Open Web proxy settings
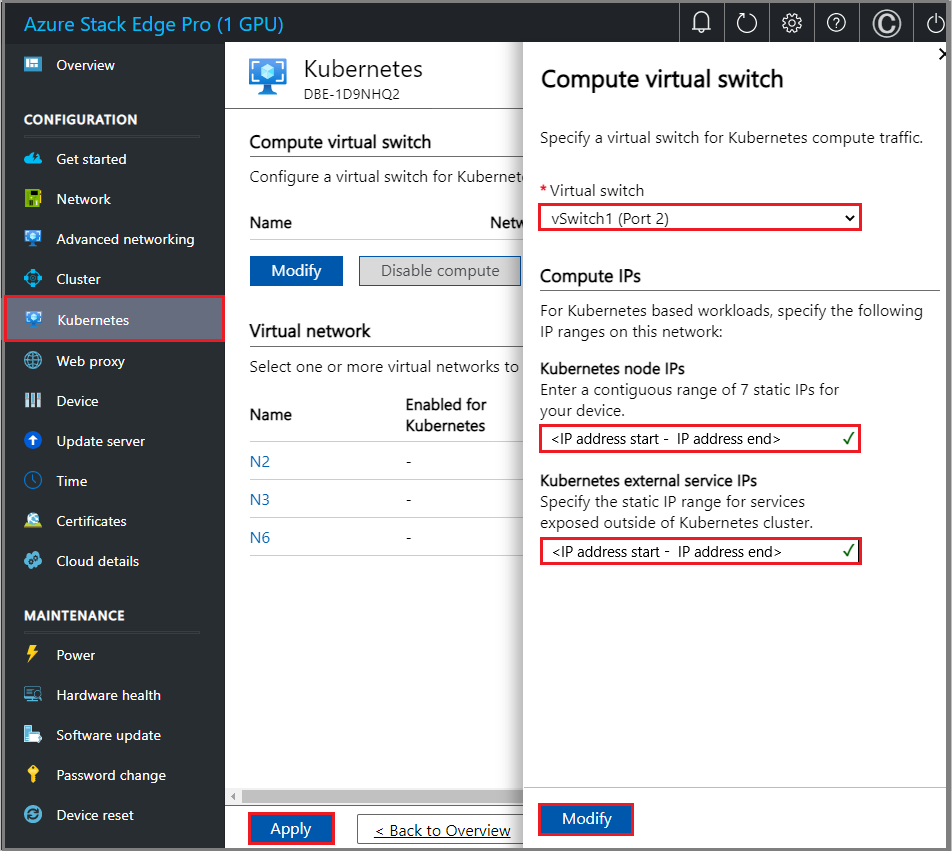This screenshot has width=952, height=851. click(90, 361)
